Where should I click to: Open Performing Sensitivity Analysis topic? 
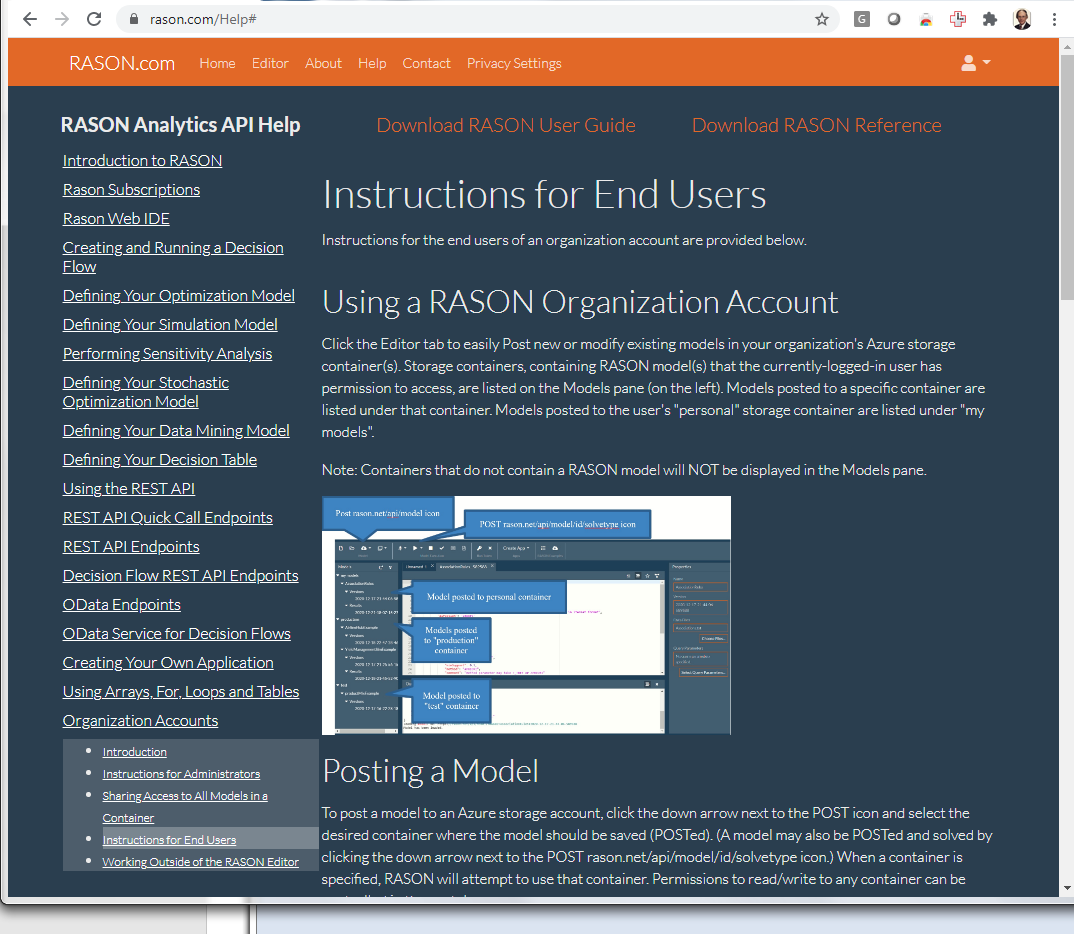pyautogui.click(x=167, y=353)
